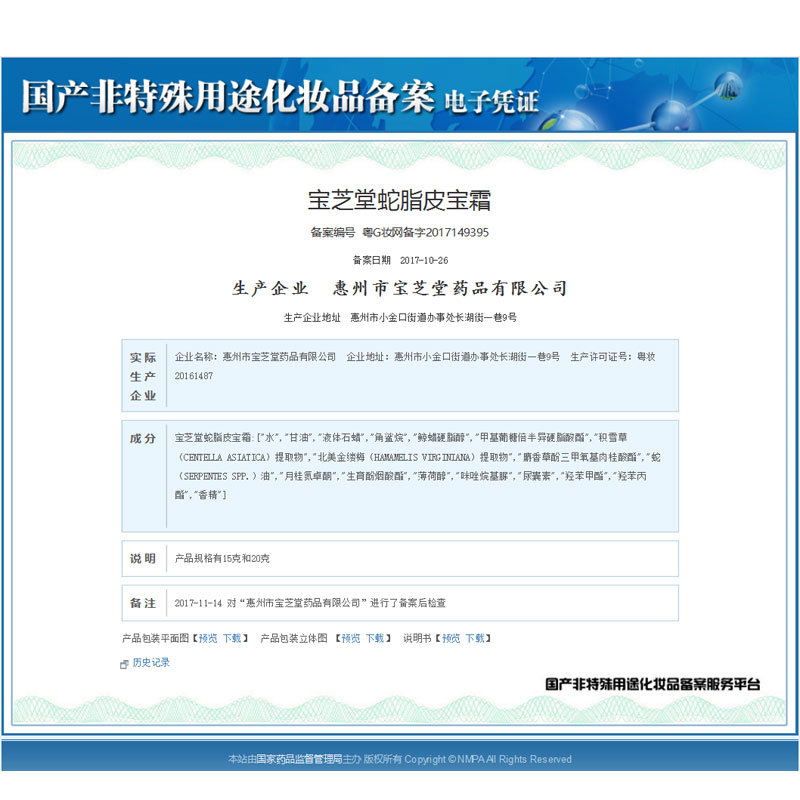Click the 国产非特殊用途化妆品备案 banner title
800x800 pixels.
pyautogui.click(x=228, y=96)
